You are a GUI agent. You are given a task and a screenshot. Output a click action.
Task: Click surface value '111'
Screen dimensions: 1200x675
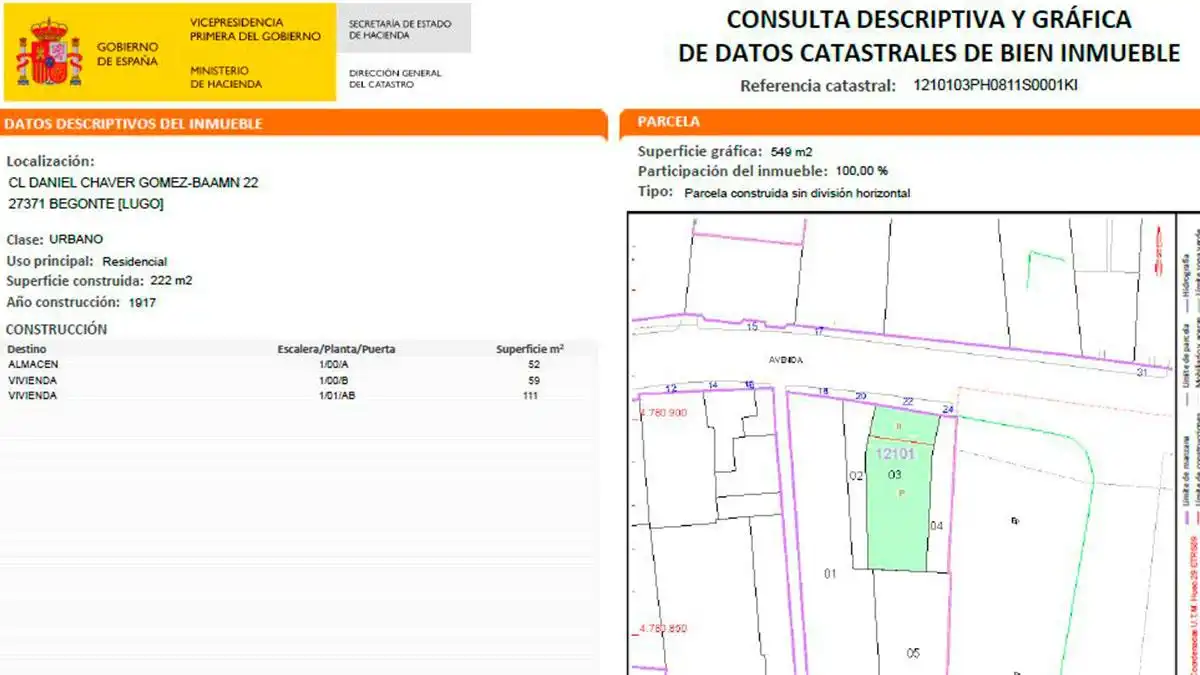(530, 396)
